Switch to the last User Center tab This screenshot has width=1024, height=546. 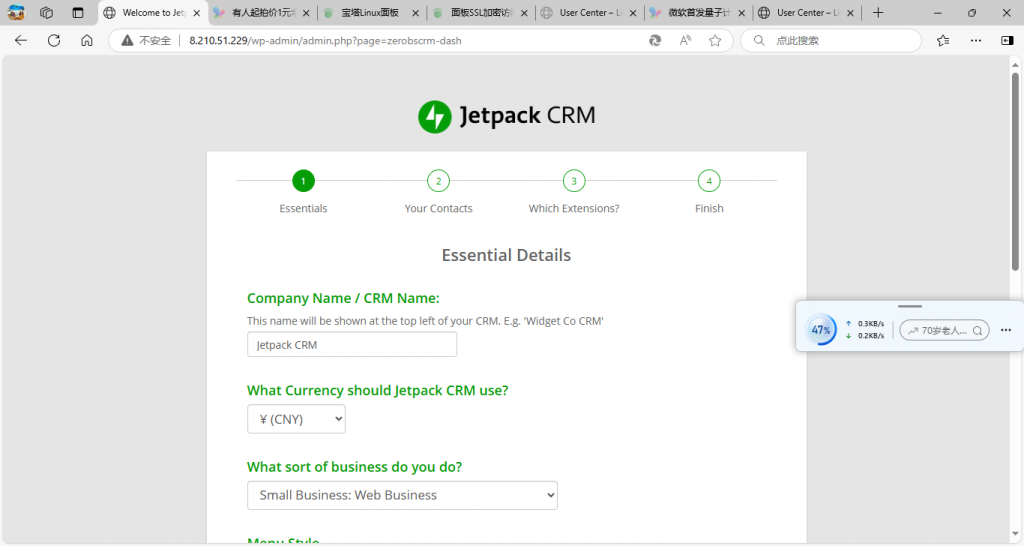click(x=807, y=12)
